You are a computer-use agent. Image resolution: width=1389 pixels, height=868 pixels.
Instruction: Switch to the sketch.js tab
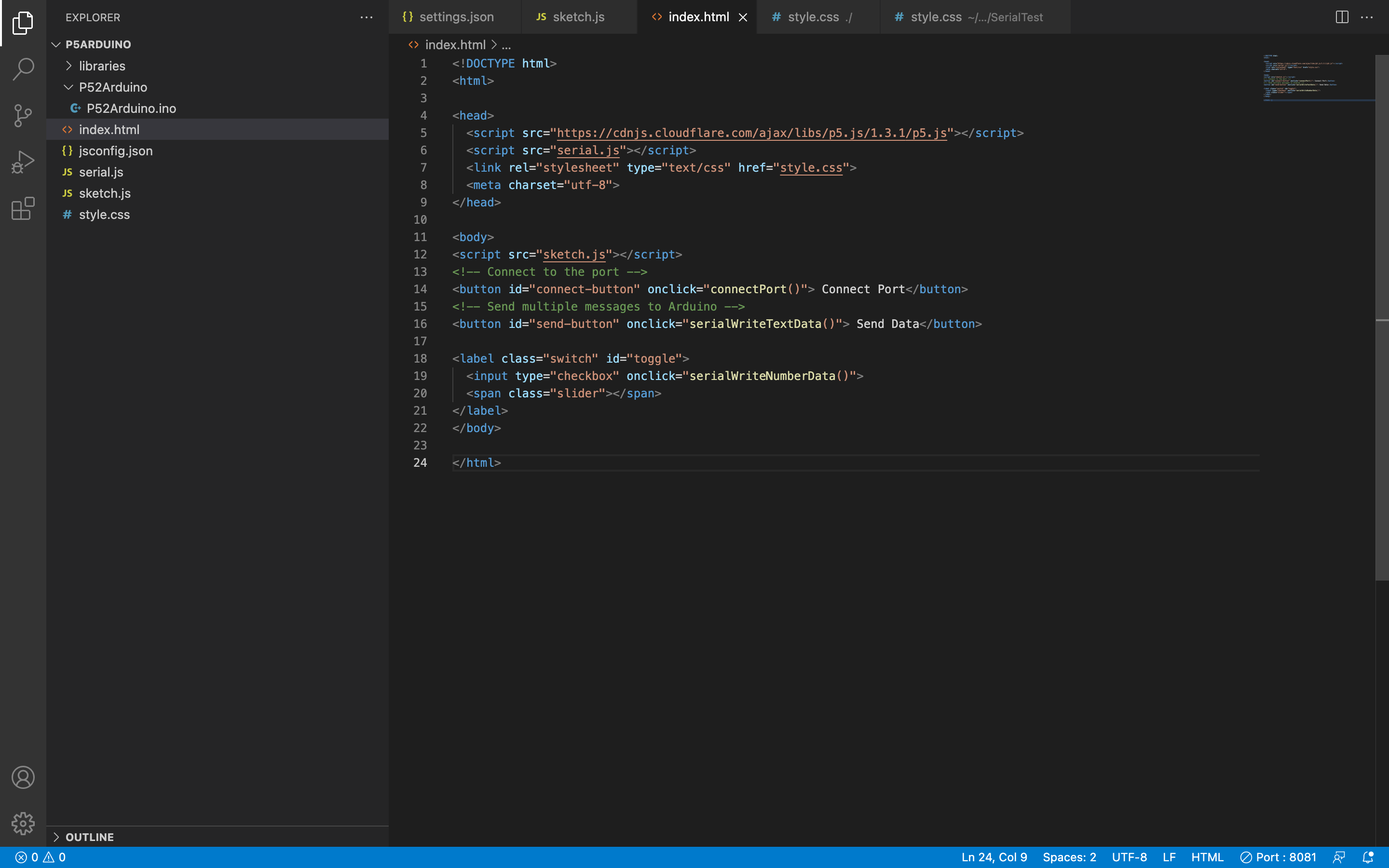579,17
